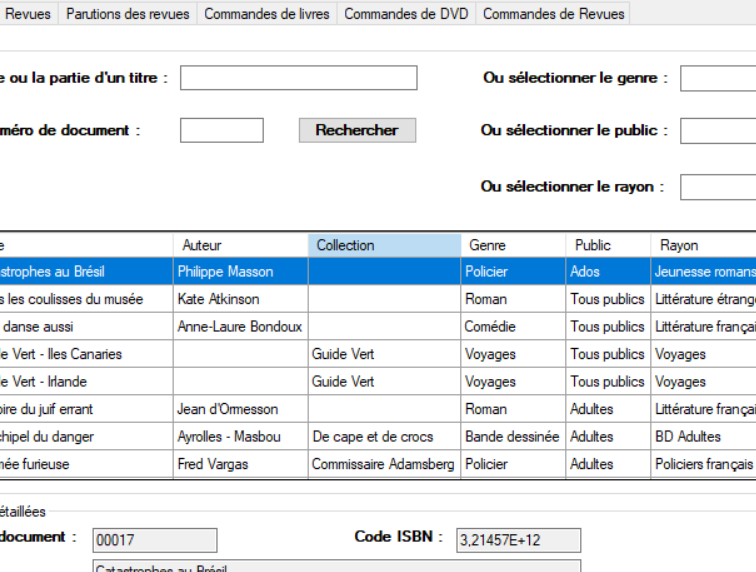Open the genre selection combo box

(x=717, y=78)
